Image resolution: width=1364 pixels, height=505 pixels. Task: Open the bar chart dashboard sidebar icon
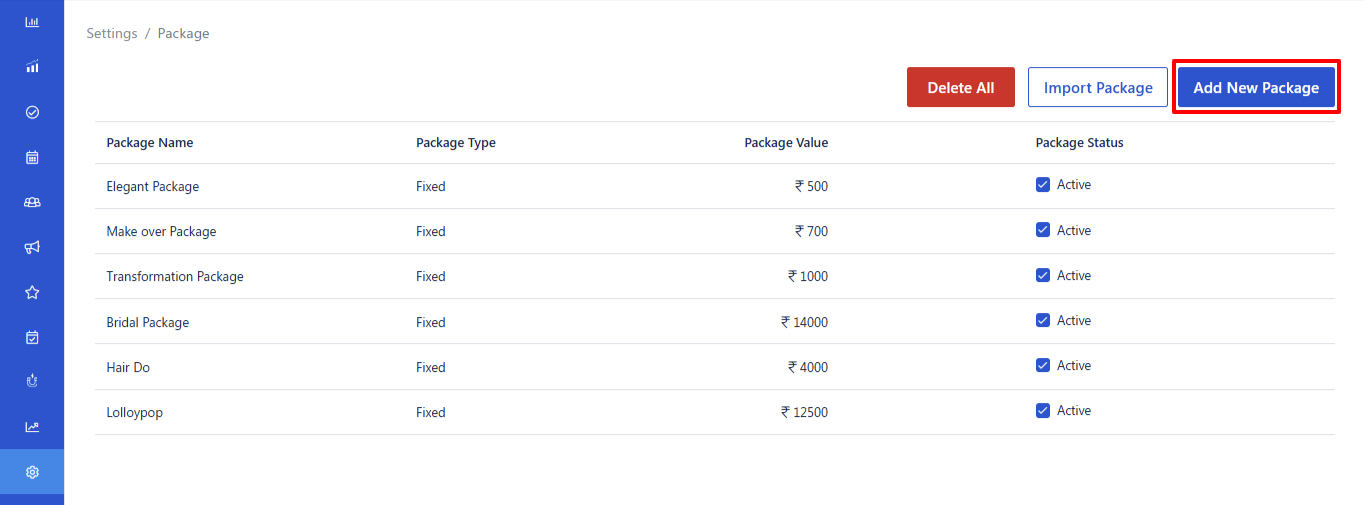[x=32, y=21]
